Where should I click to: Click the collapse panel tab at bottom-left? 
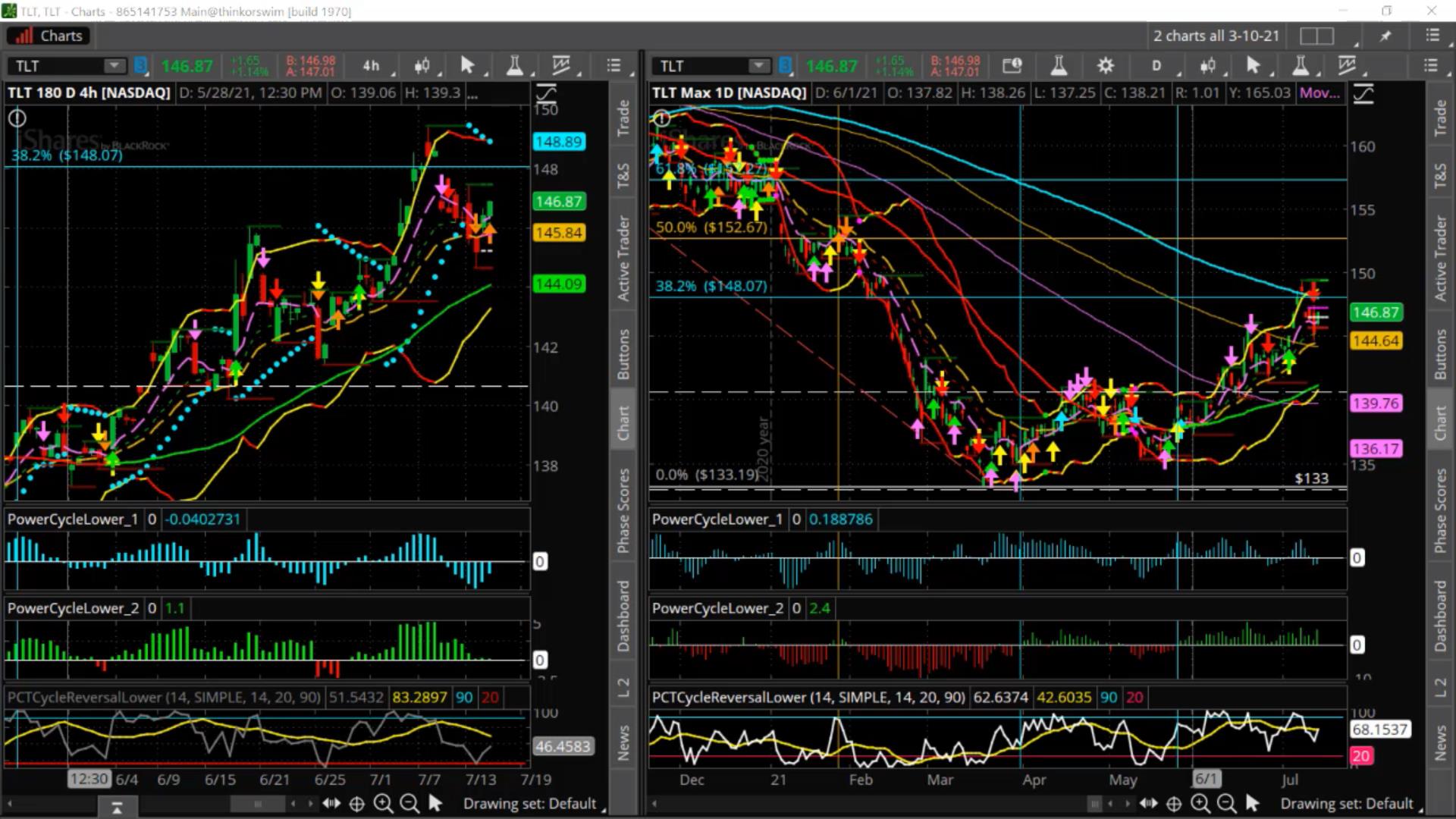(x=117, y=808)
